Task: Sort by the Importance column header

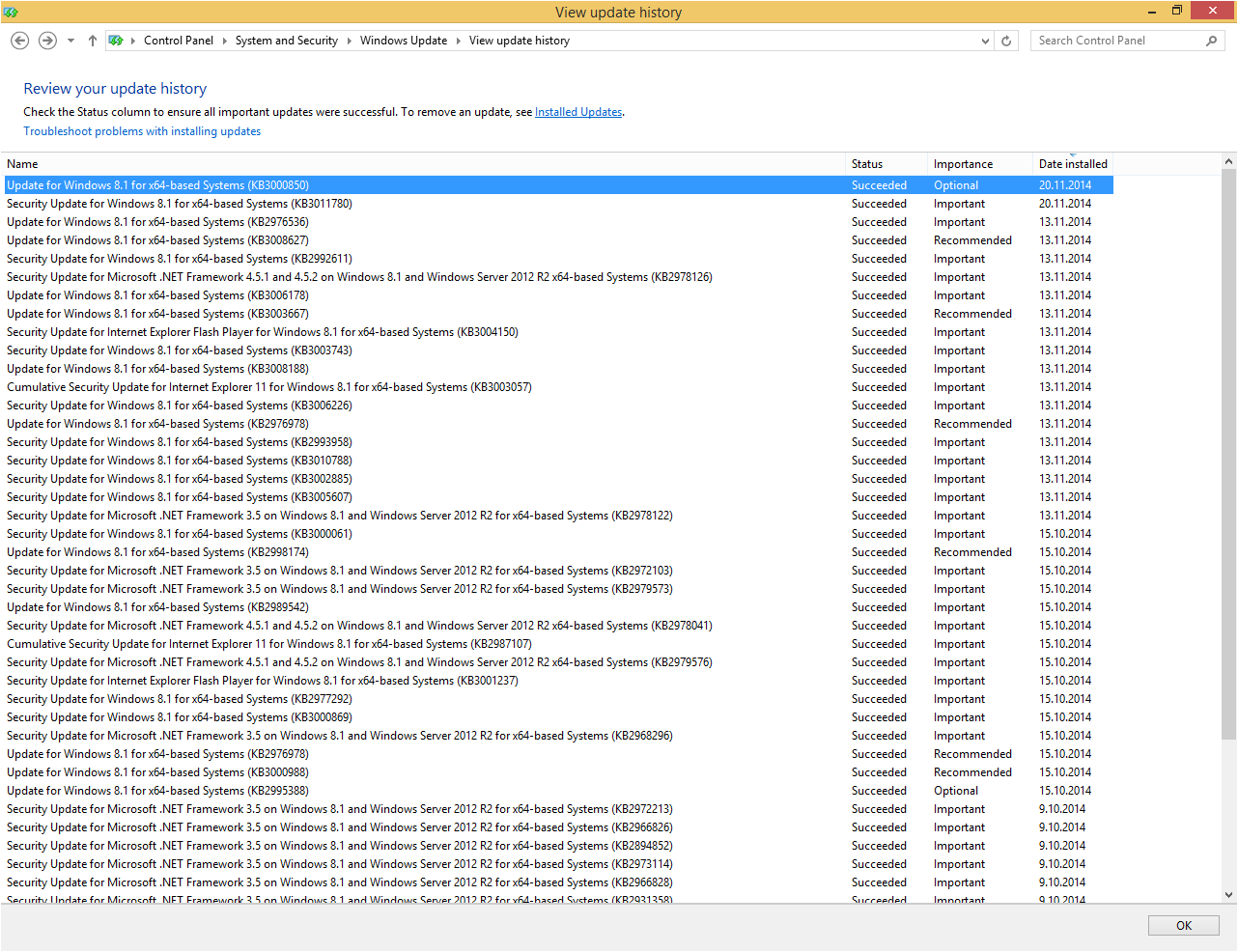Action: [x=979, y=164]
